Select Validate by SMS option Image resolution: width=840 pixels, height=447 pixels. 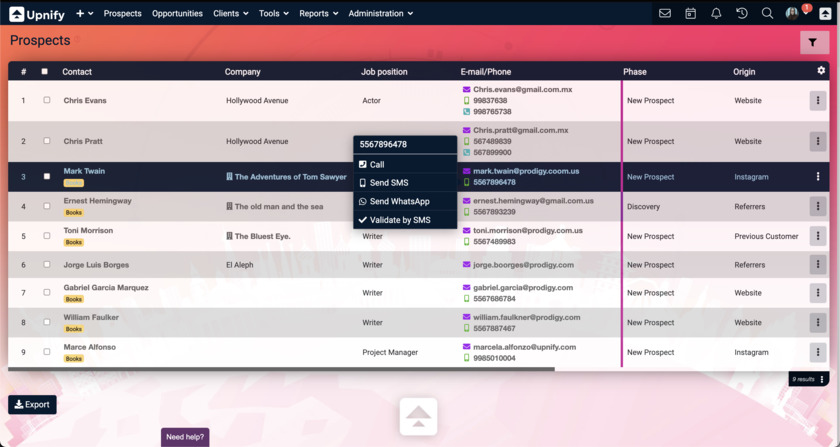point(400,220)
